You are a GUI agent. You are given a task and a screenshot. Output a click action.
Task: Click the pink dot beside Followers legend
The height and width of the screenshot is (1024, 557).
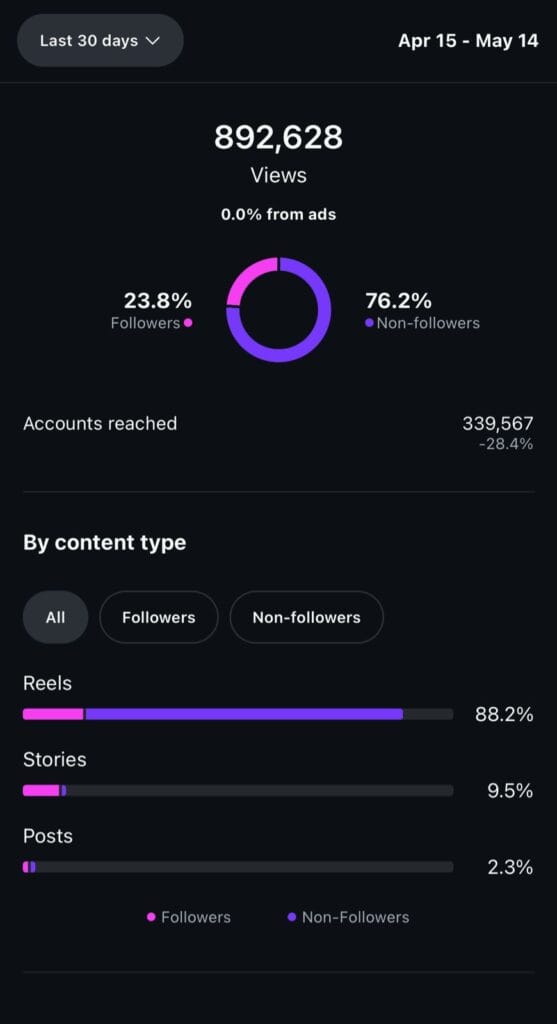tap(151, 917)
